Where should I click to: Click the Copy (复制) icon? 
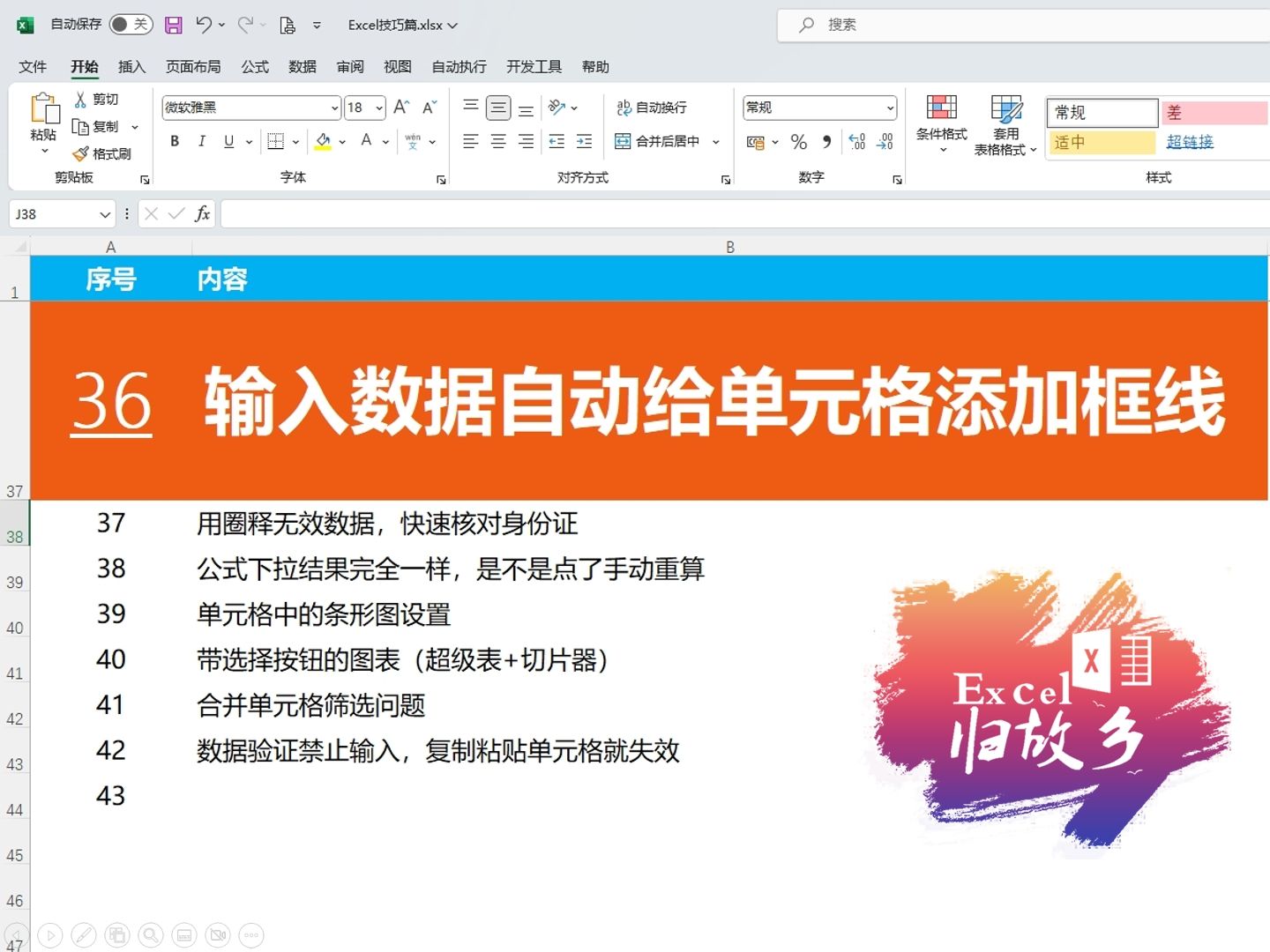pos(80,127)
